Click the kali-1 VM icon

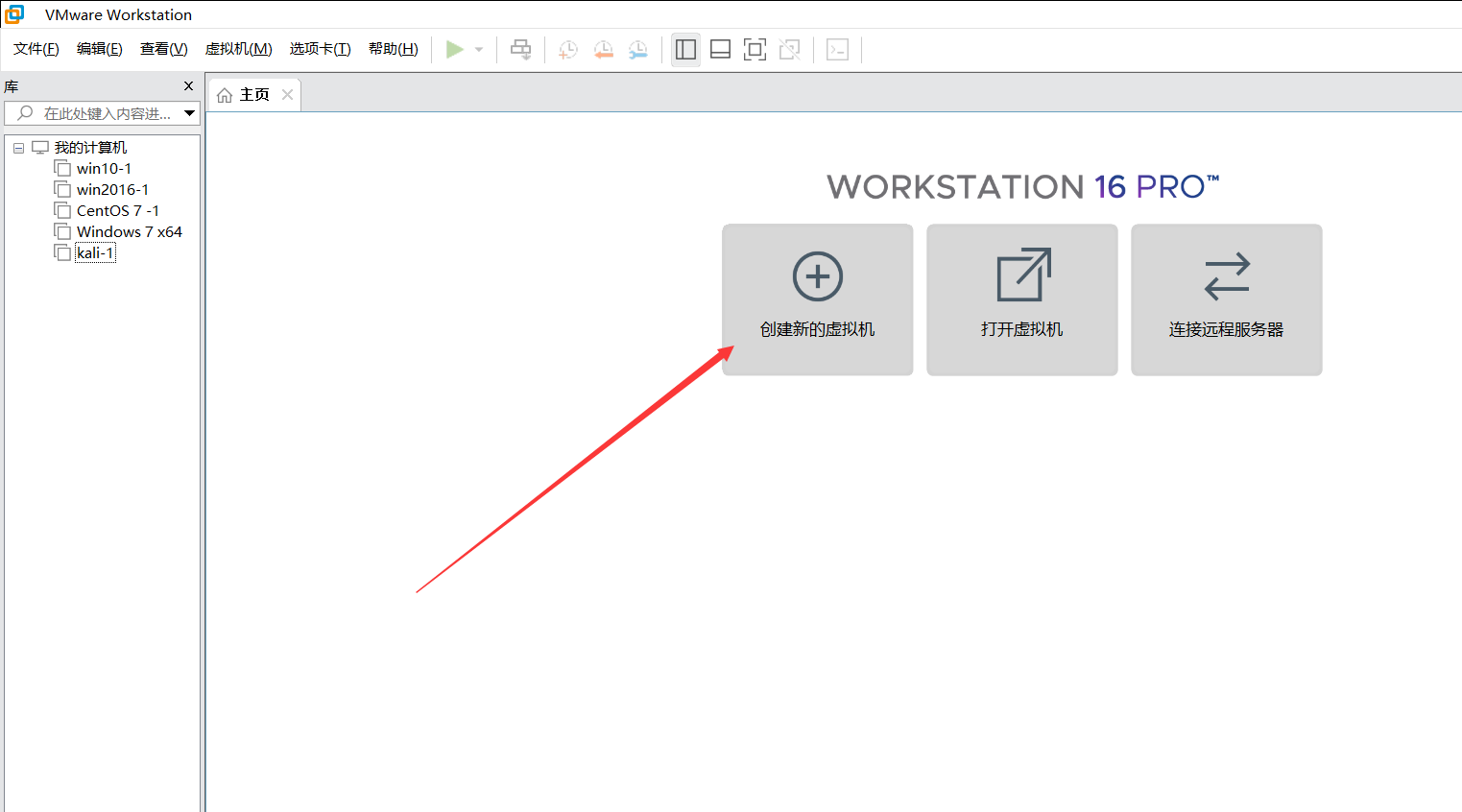(x=62, y=252)
